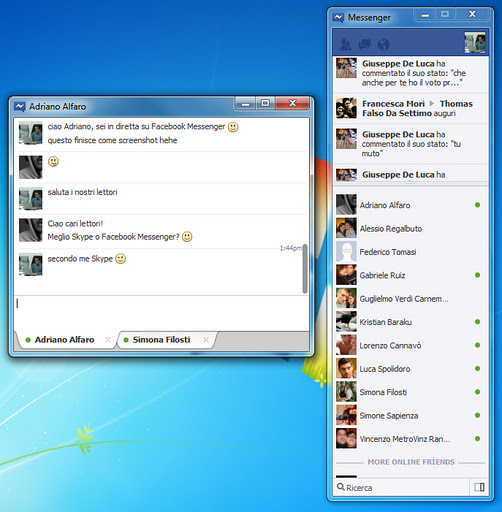The image size is (502, 512).
Task: Click Kristian Baraku's avatar thumbnail
Action: click(346, 322)
